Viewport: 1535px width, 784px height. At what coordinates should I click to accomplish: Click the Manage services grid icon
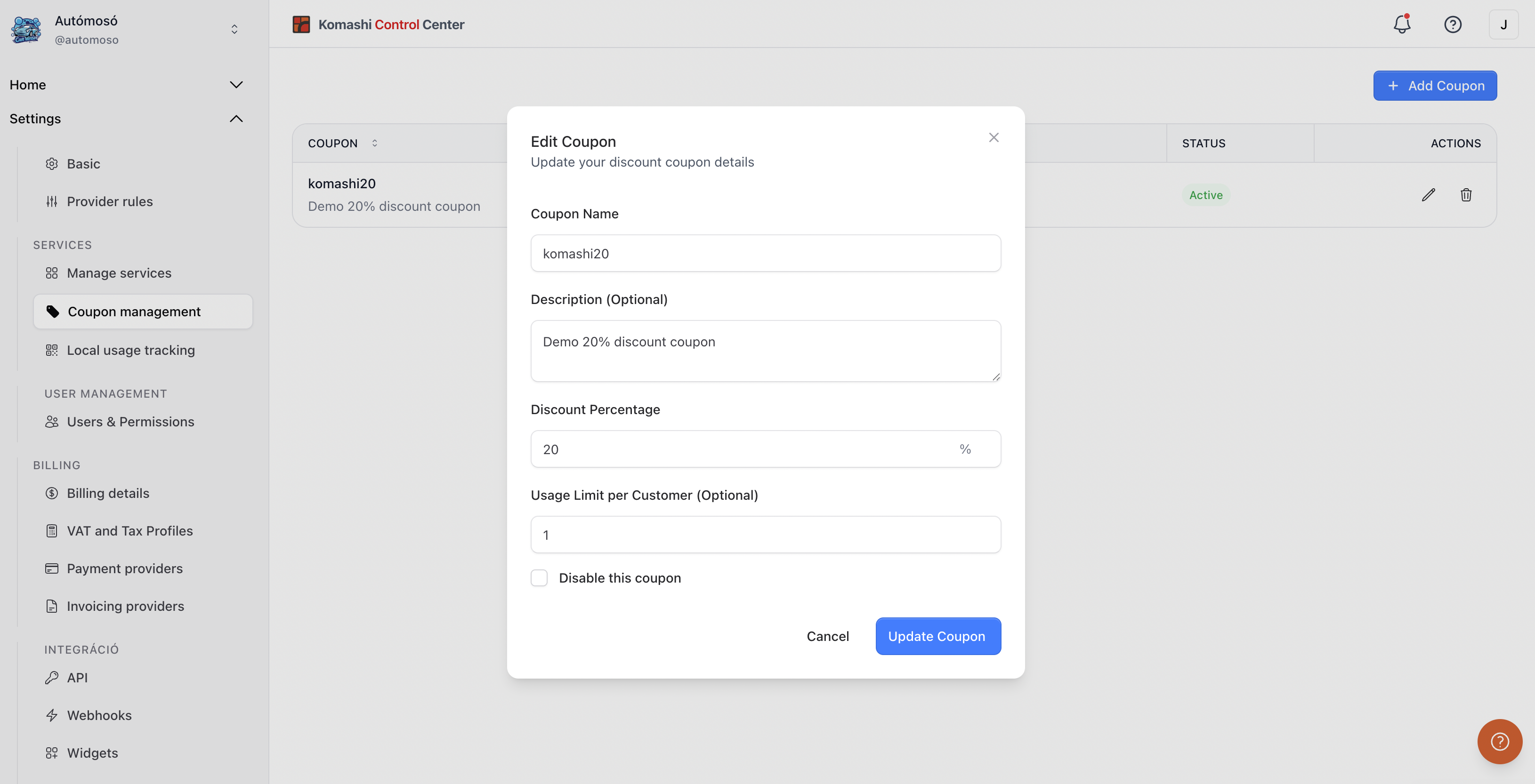click(52, 273)
